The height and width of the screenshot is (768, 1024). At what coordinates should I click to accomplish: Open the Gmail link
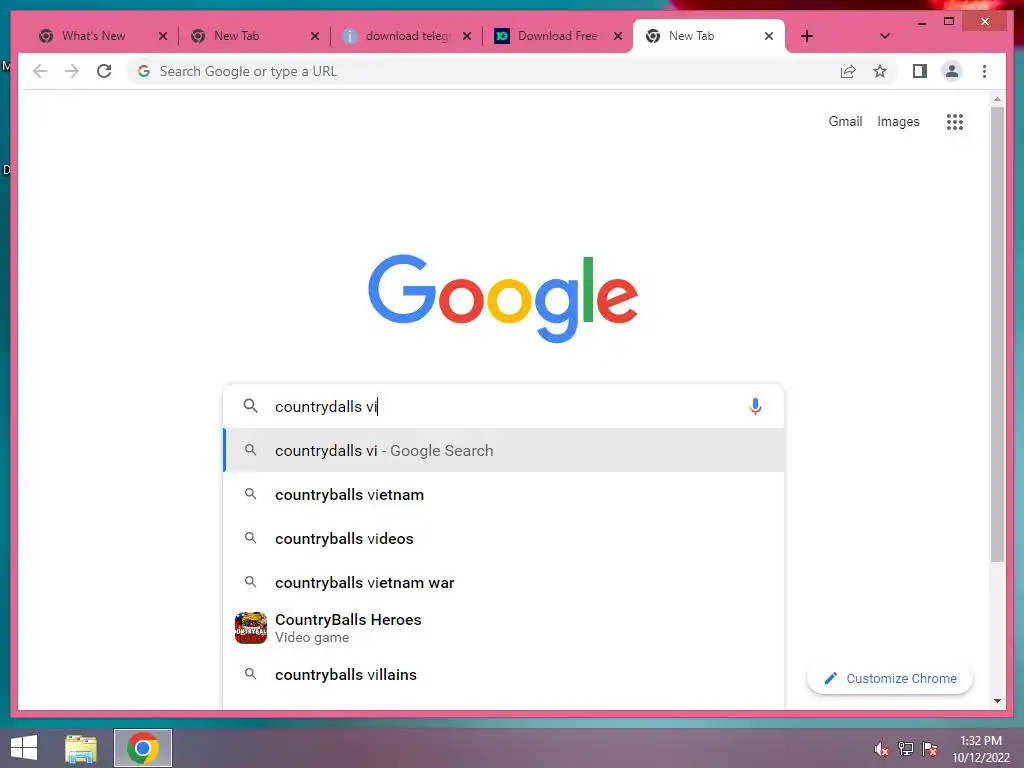(x=845, y=121)
